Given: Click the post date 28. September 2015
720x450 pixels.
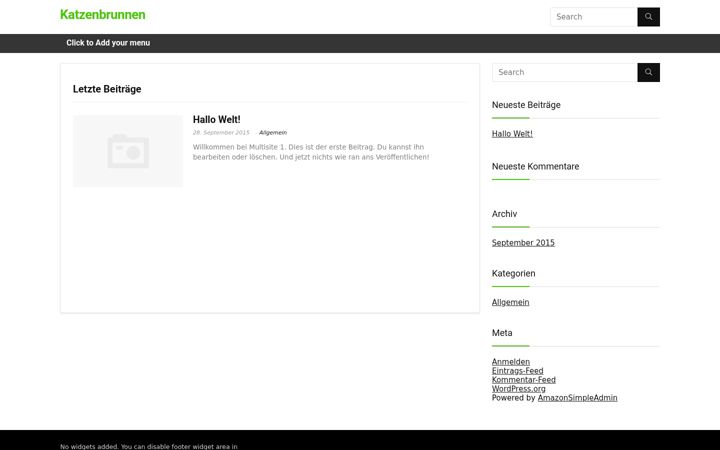Looking at the screenshot, I should pos(221,133).
